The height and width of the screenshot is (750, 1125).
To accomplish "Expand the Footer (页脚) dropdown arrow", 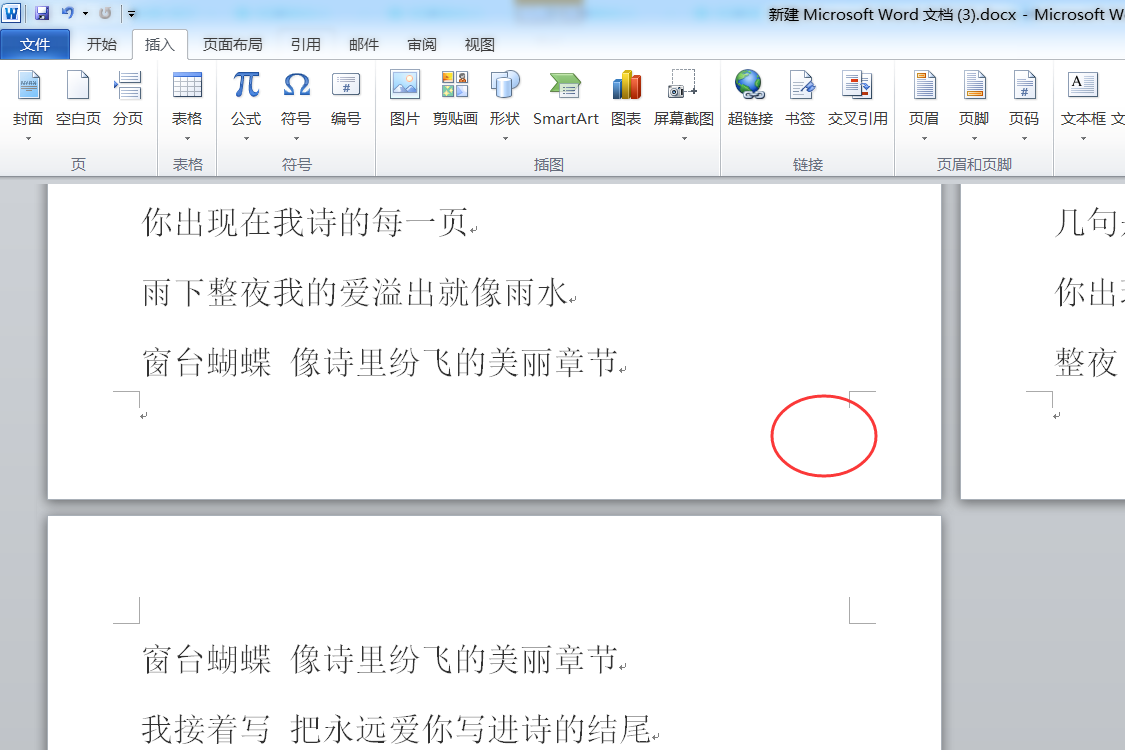I will point(974,138).
